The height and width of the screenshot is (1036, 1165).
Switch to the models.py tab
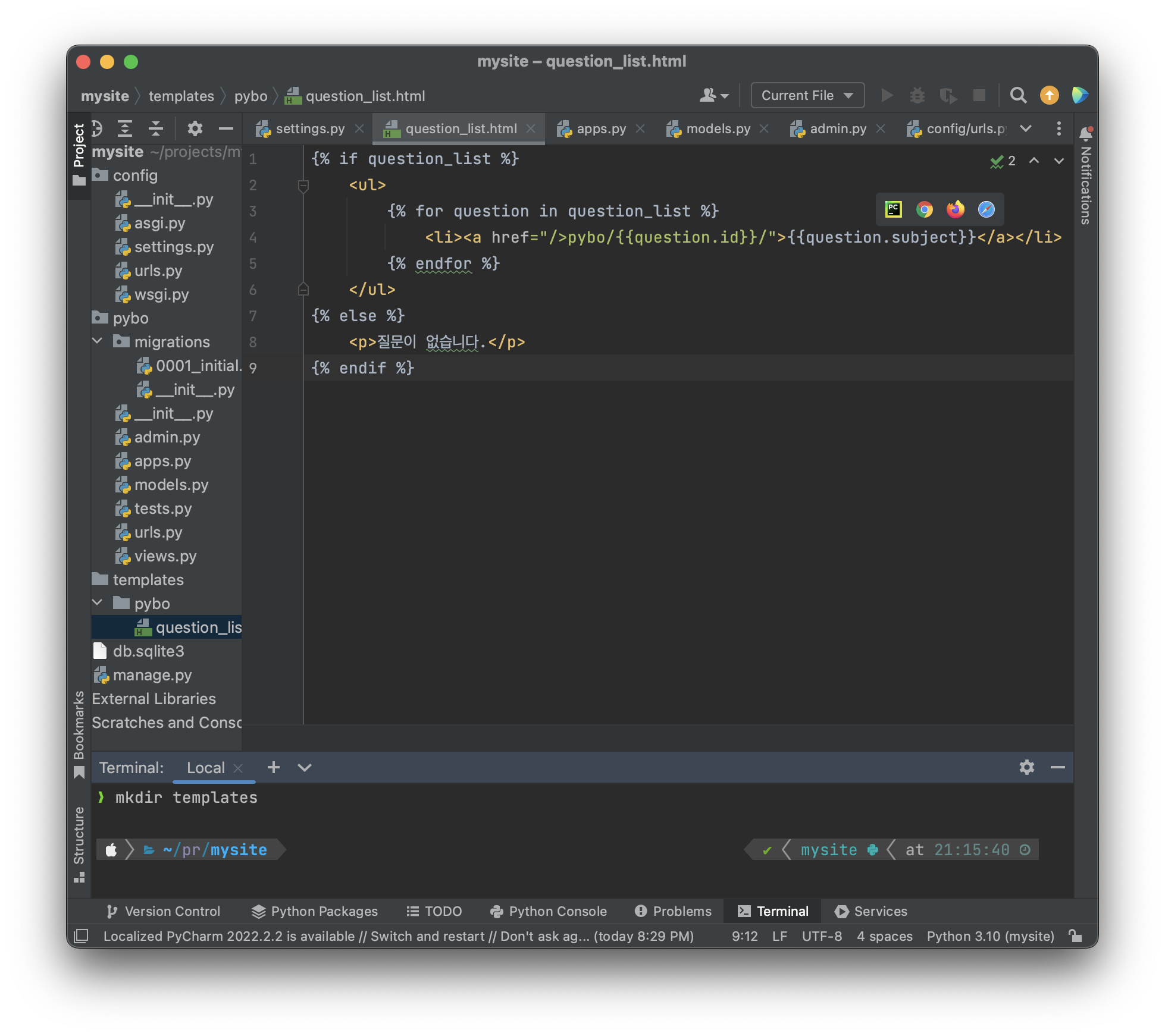(x=718, y=128)
